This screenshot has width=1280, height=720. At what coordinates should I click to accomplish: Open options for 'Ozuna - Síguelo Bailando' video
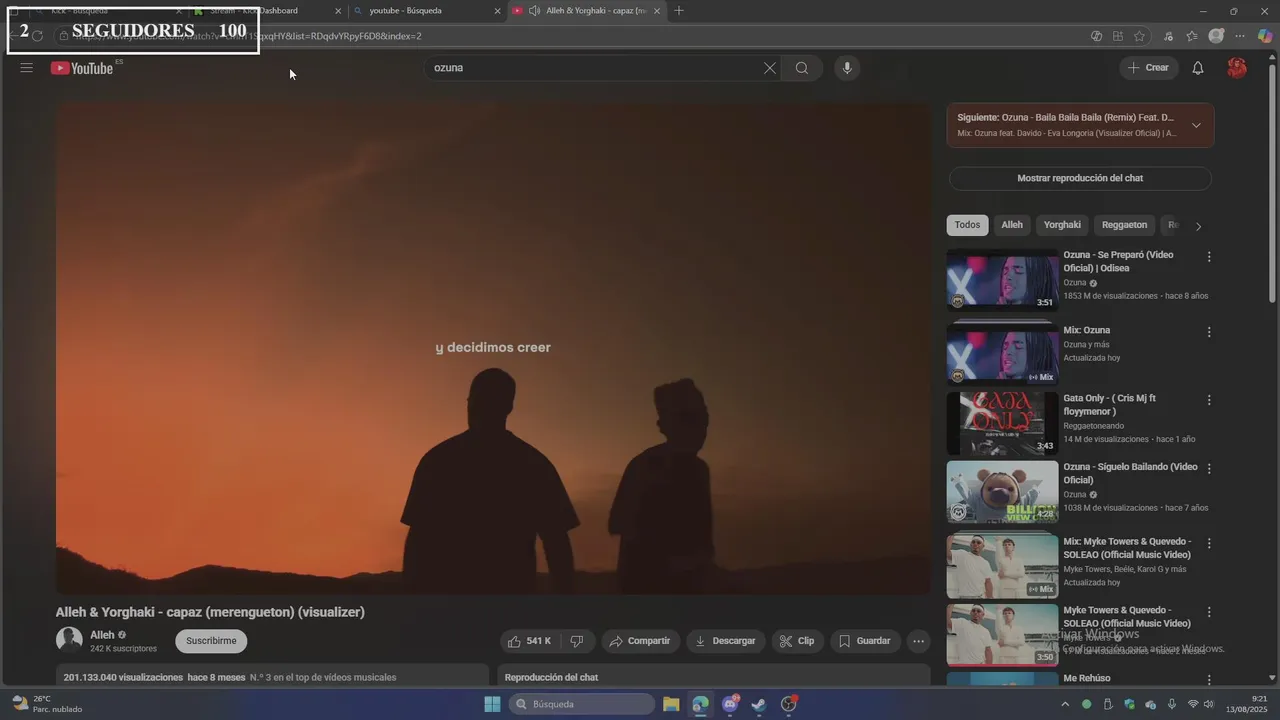tap(1209, 469)
